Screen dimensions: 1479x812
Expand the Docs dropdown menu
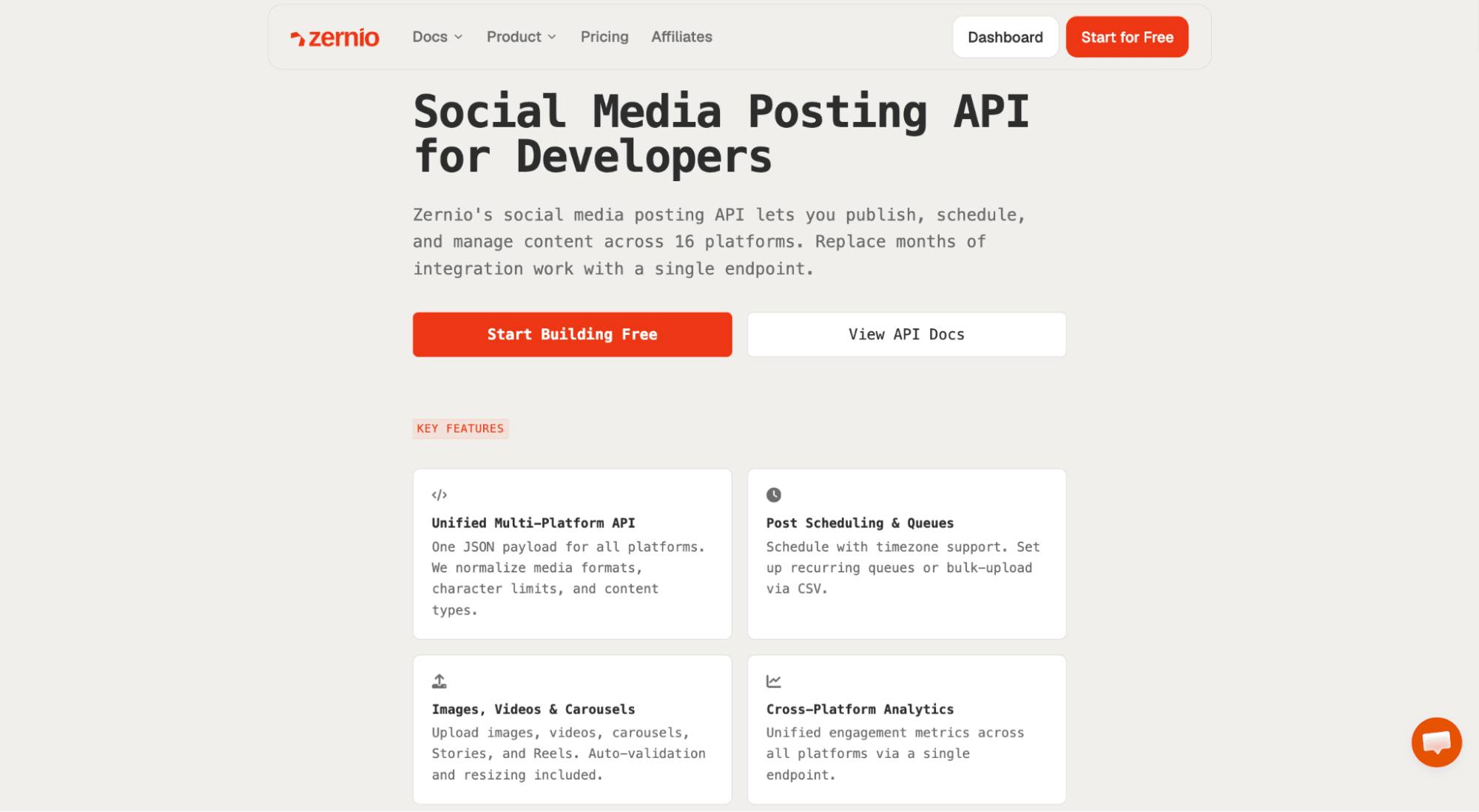point(437,37)
